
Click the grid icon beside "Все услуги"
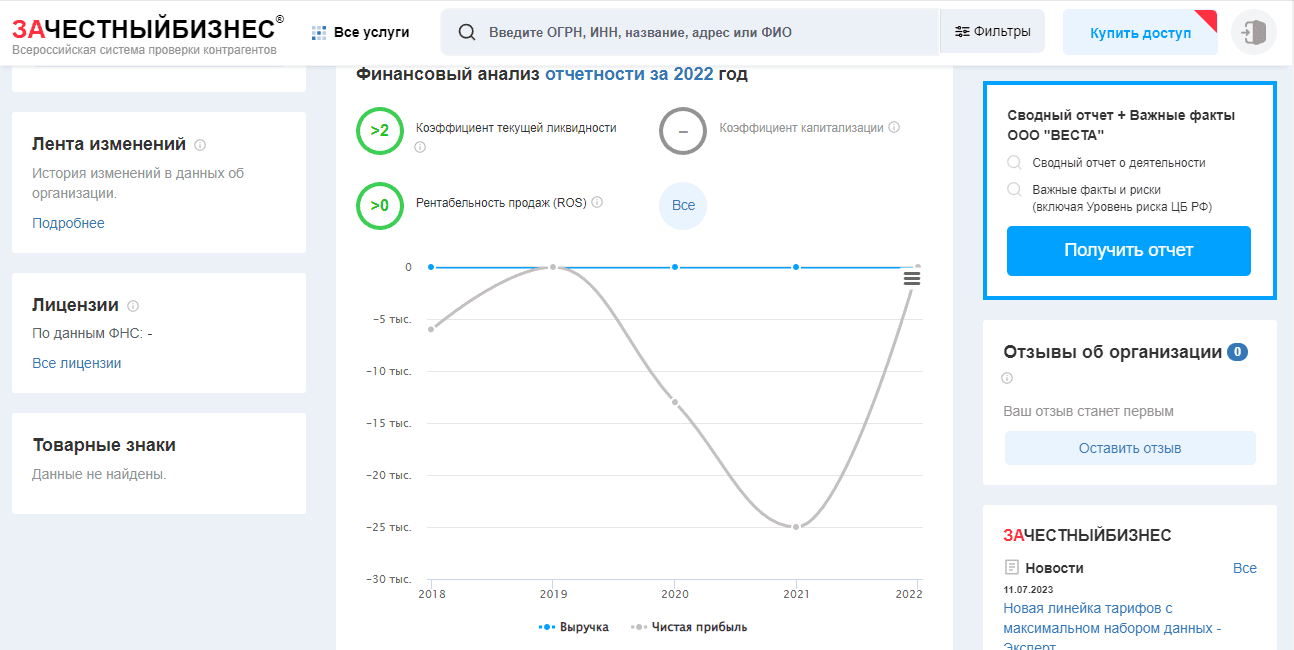(x=318, y=31)
